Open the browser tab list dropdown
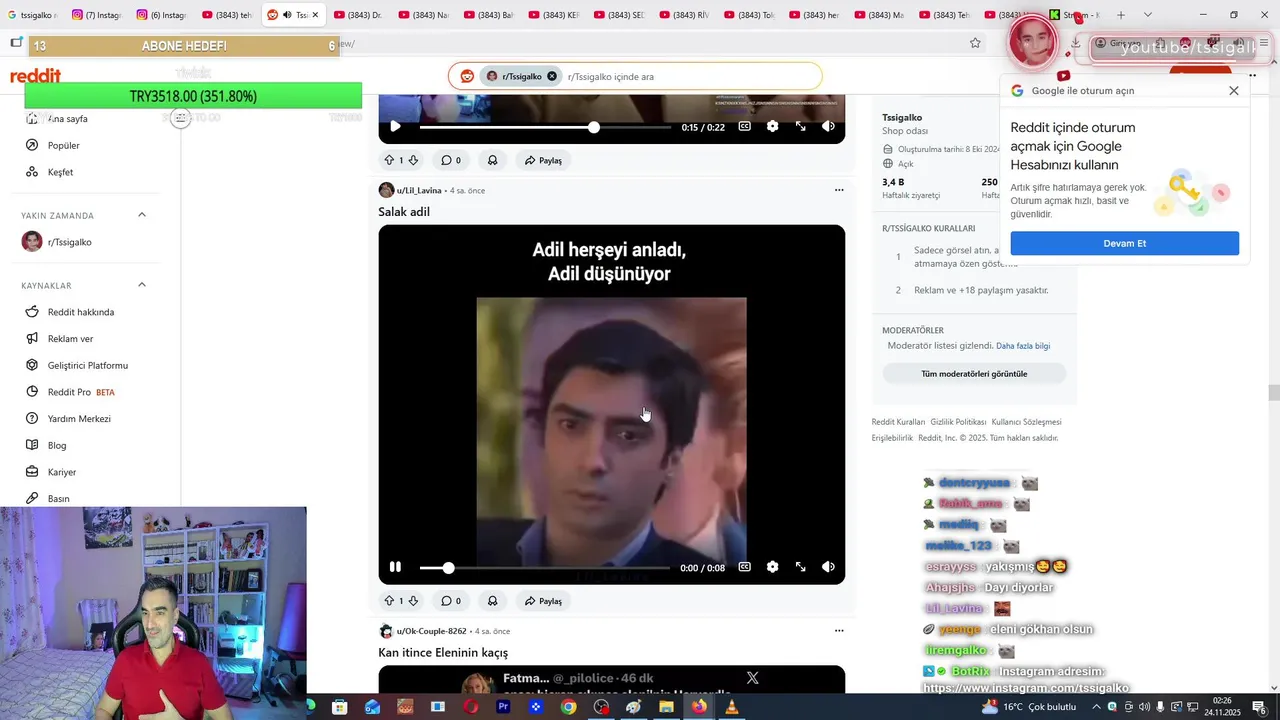1280x720 pixels. [x=1147, y=15]
